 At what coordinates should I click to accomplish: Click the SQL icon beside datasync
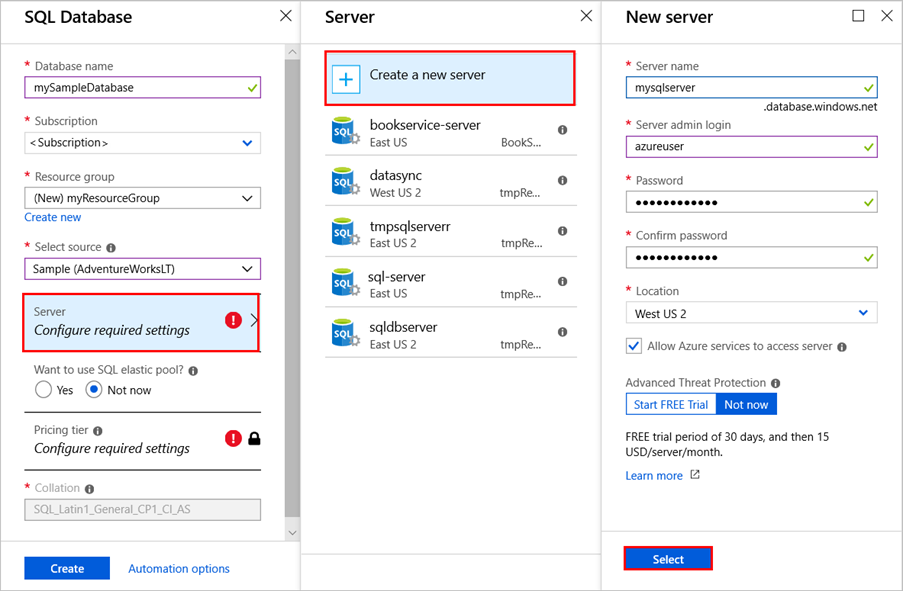click(x=346, y=182)
